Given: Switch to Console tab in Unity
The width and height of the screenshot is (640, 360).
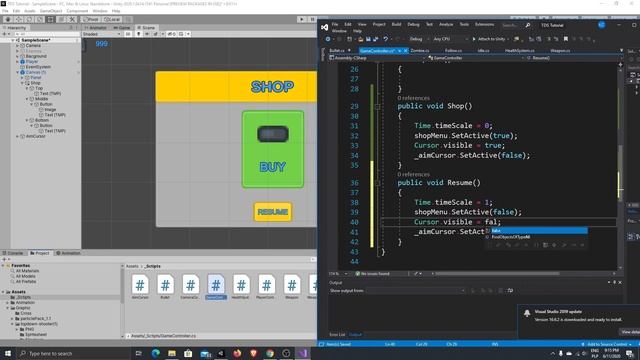Looking at the screenshot, I should [x=13, y=253].
